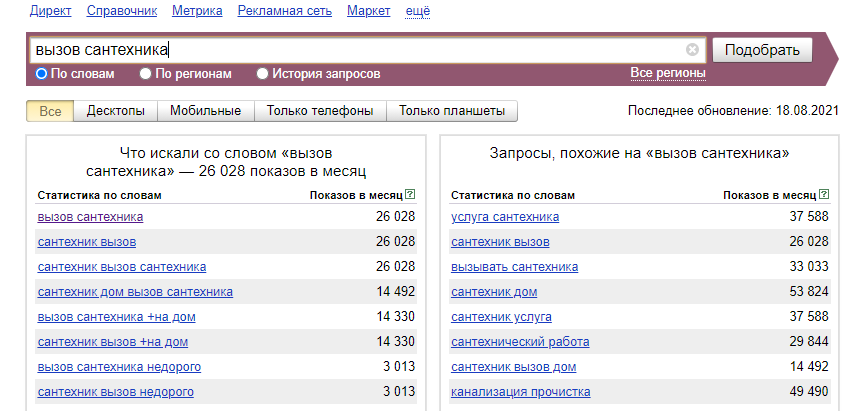Viewport: 849px width, 411px height.
Task: Click the 53 824 impressions value
Action: click(809, 292)
